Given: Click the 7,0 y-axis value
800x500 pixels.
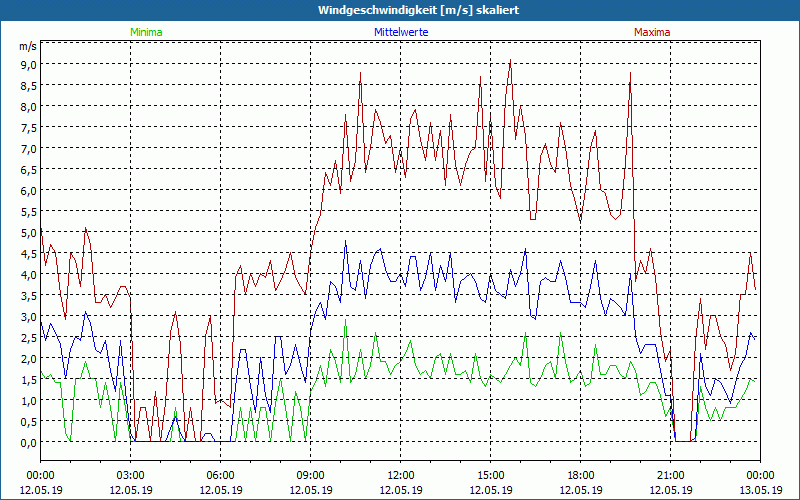Looking at the screenshot, I should click(x=29, y=148).
